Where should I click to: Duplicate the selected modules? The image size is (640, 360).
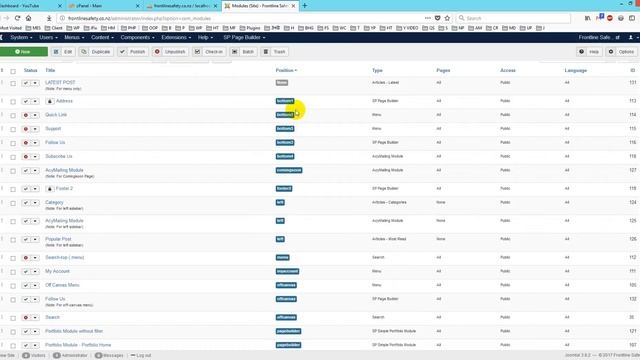pos(96,52)
